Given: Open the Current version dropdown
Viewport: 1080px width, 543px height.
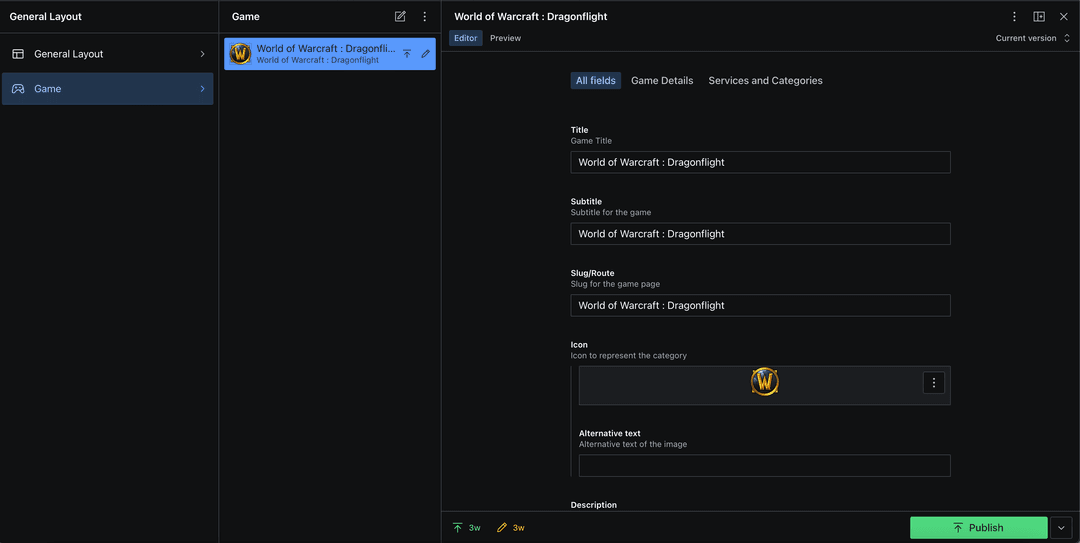Looking at the screenshot, I should coord(1032,38).
